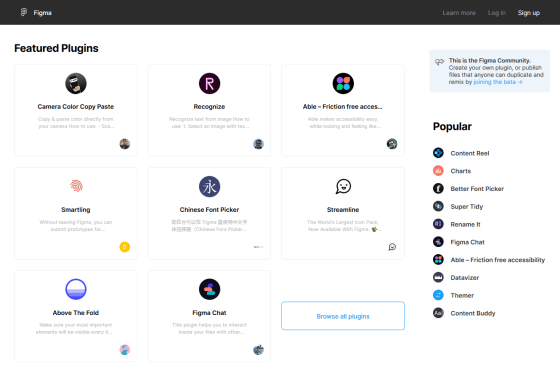Click Rename It icon in Popular list
Screen dimensions: 560x367
[x=438, y=224]
